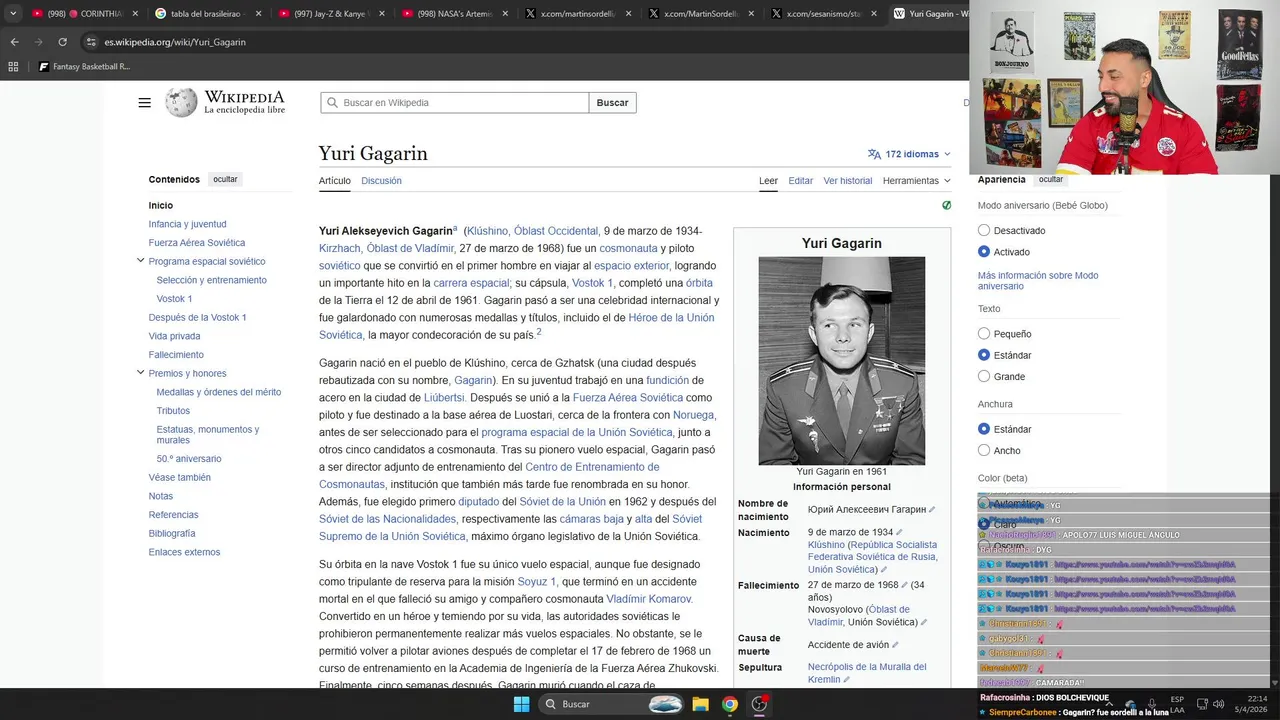Image resolution: width=1280 pixels, height=720 pixels.
Task: Click the Wikipedia globe logo
Action: pyautogui.click(x=181, y=102)
